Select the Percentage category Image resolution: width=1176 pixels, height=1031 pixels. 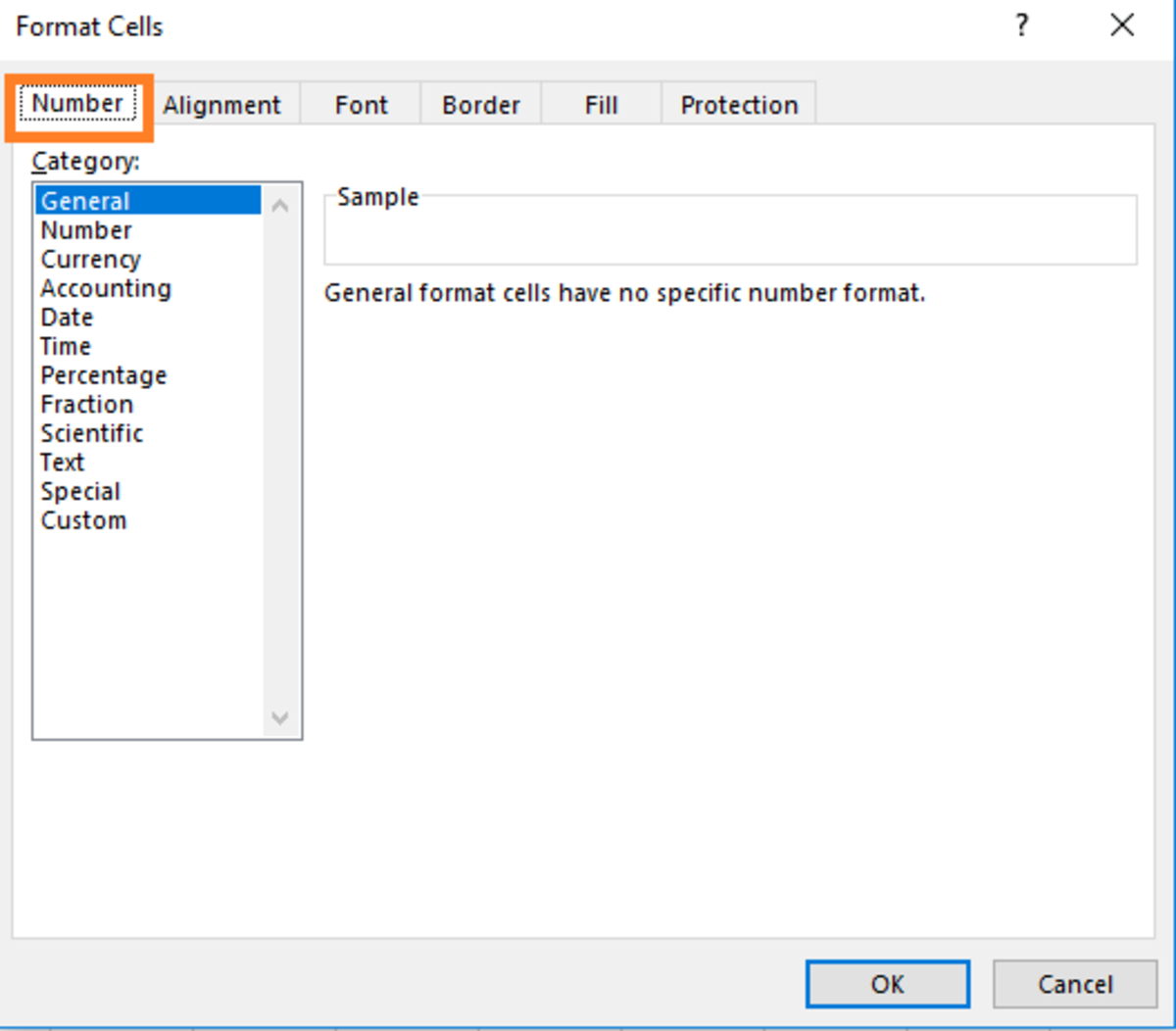[103, 374]
